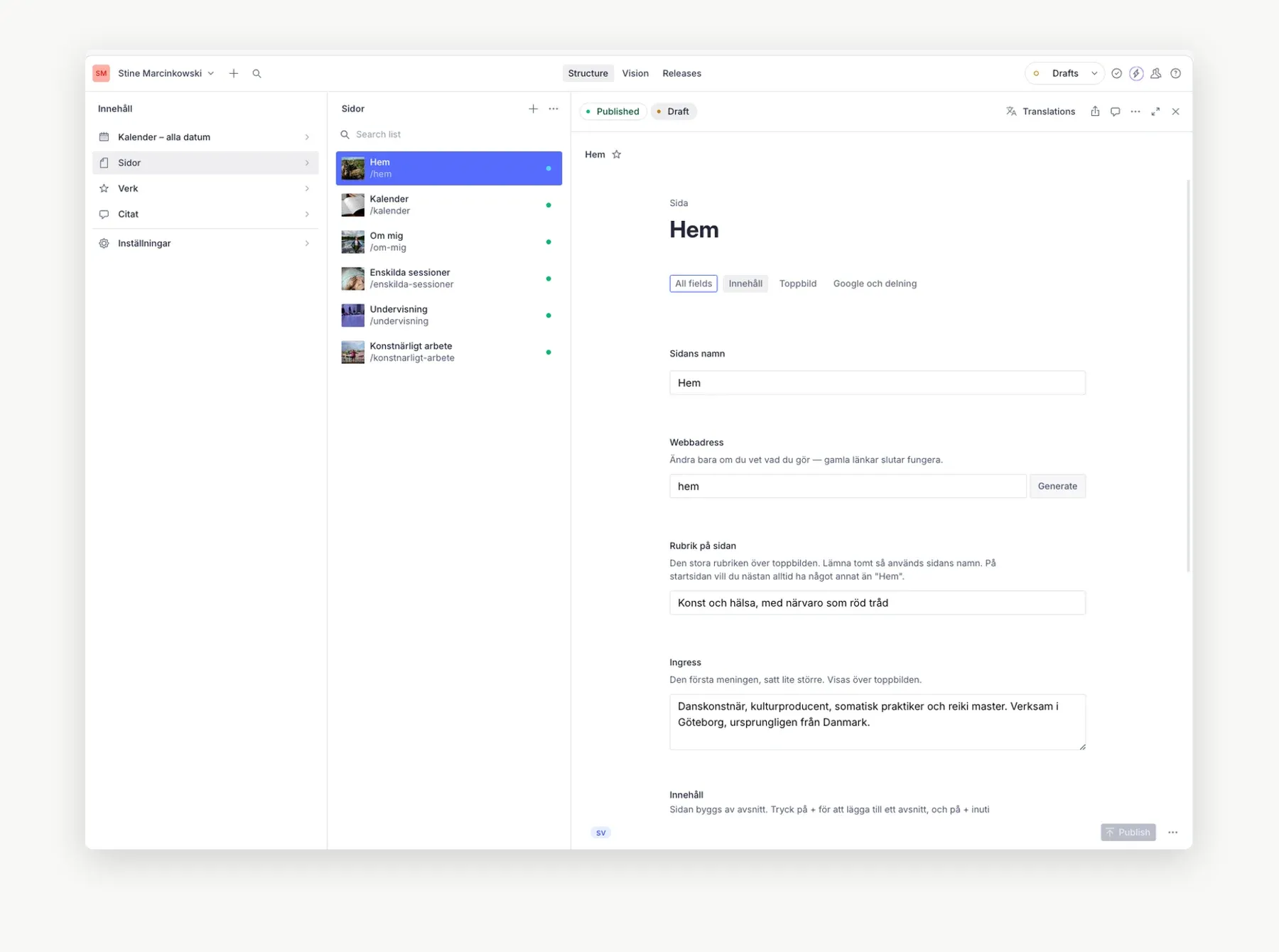This screenshot has height=952, width=1279.
Task: Expand the Inställningar sidebar item
Action: tap(205, 243)
